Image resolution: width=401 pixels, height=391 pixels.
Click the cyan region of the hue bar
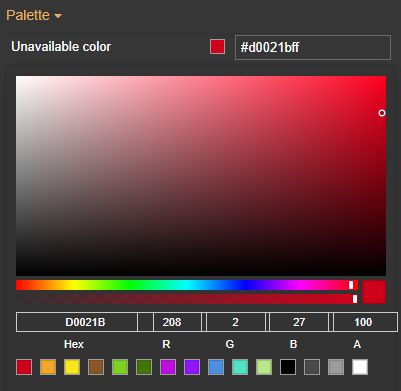[187, 285]
